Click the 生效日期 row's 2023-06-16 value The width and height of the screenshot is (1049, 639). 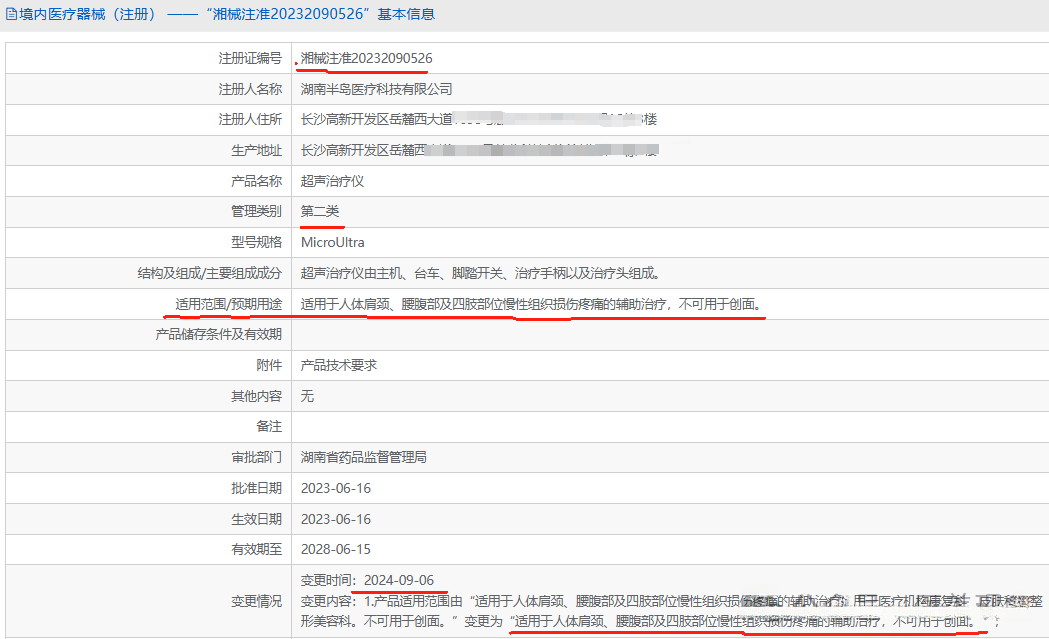point(336,519)
